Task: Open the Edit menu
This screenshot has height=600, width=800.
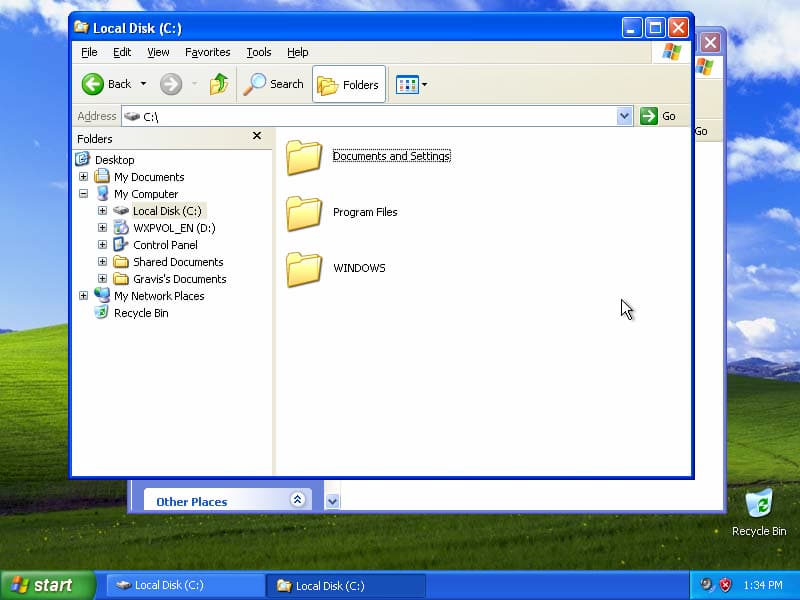Action: click(x=122, y=52)
